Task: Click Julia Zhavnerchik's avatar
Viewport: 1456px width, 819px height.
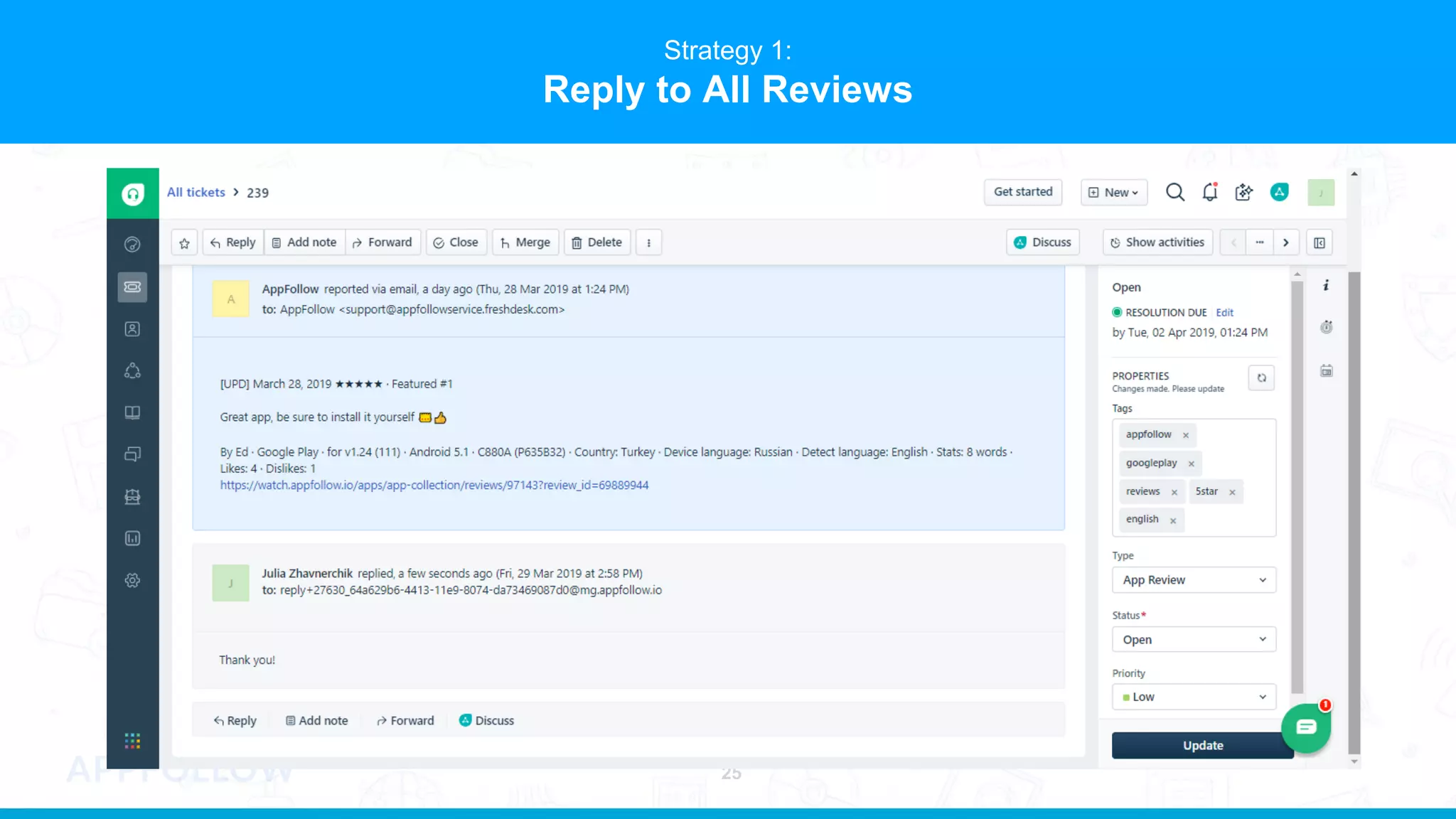Action: click(230, 583)
